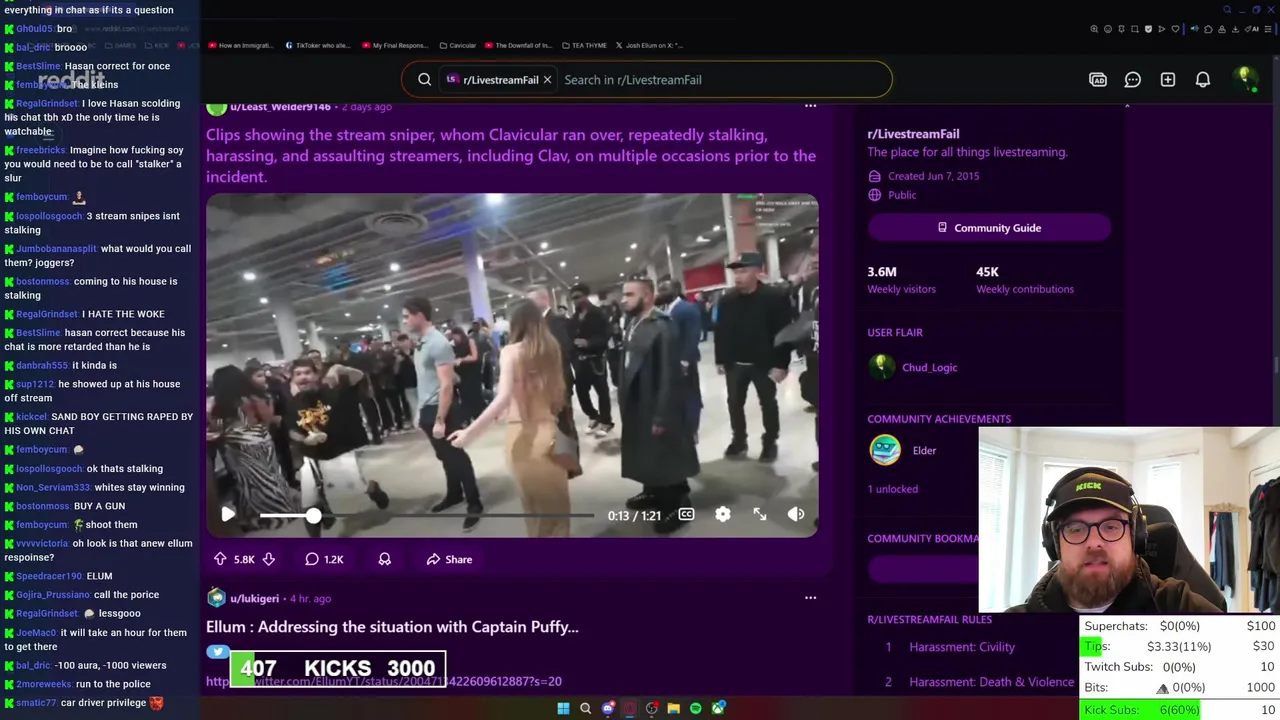Click the Kick Subs goal bar
The image size is (1280, 720).
point(1180,710)
